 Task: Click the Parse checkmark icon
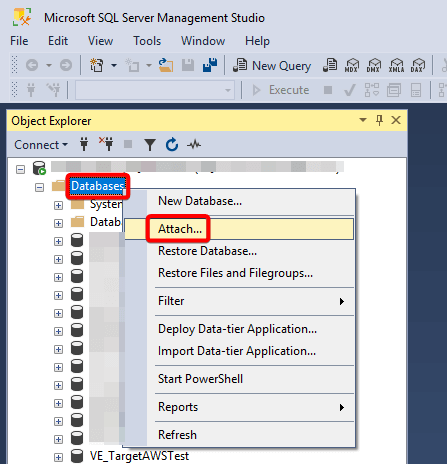[x=349, y=90]
